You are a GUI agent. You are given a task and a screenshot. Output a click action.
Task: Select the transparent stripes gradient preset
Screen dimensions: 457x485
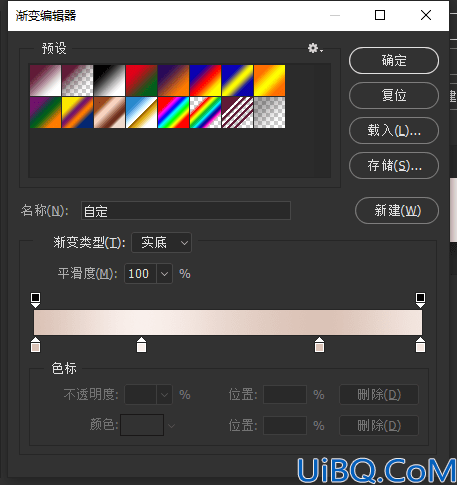point(238,112)
